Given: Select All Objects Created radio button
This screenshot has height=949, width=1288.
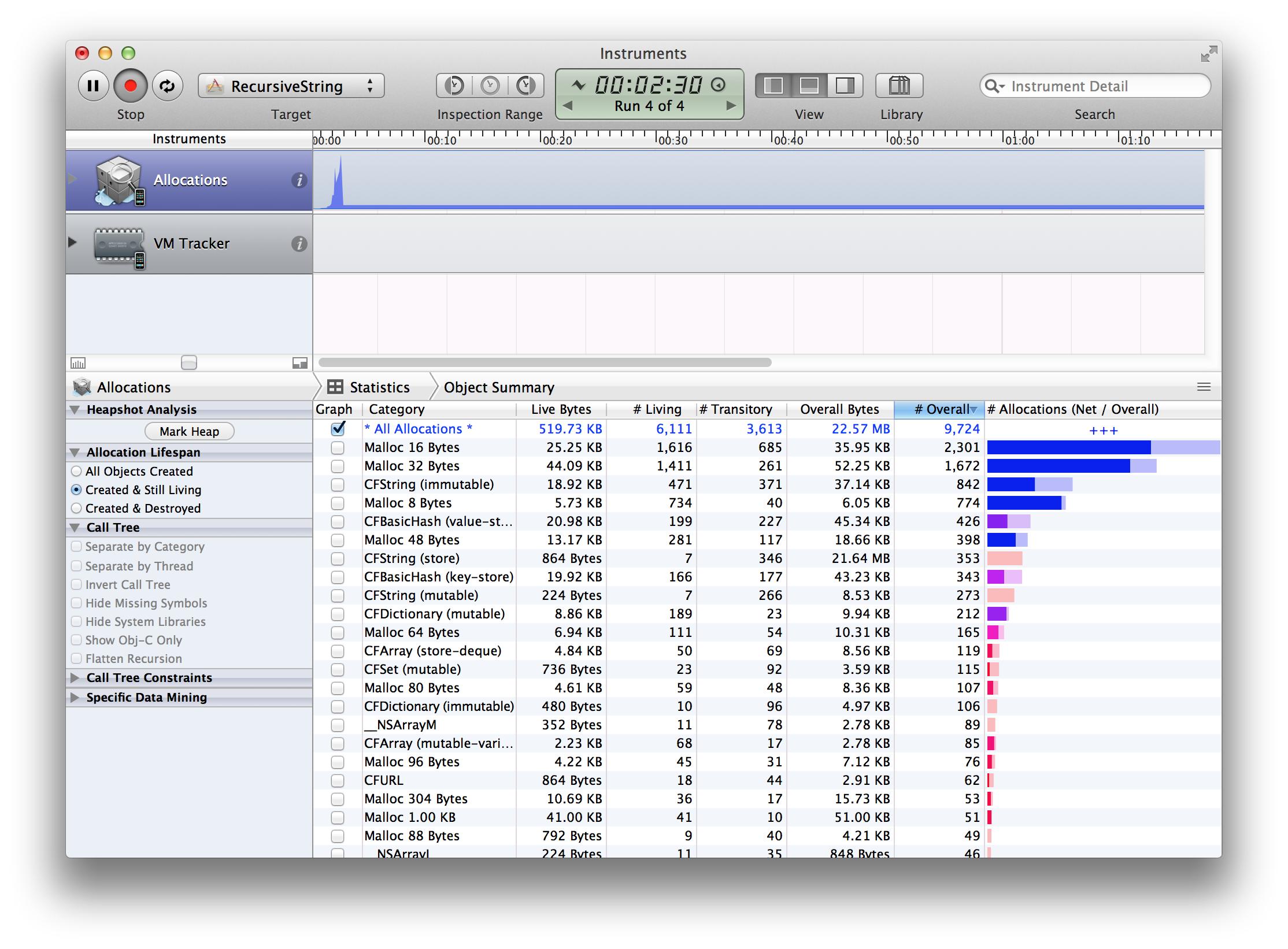Looking at the screenshot, I should pyautogui.click(x=76, y=471).
